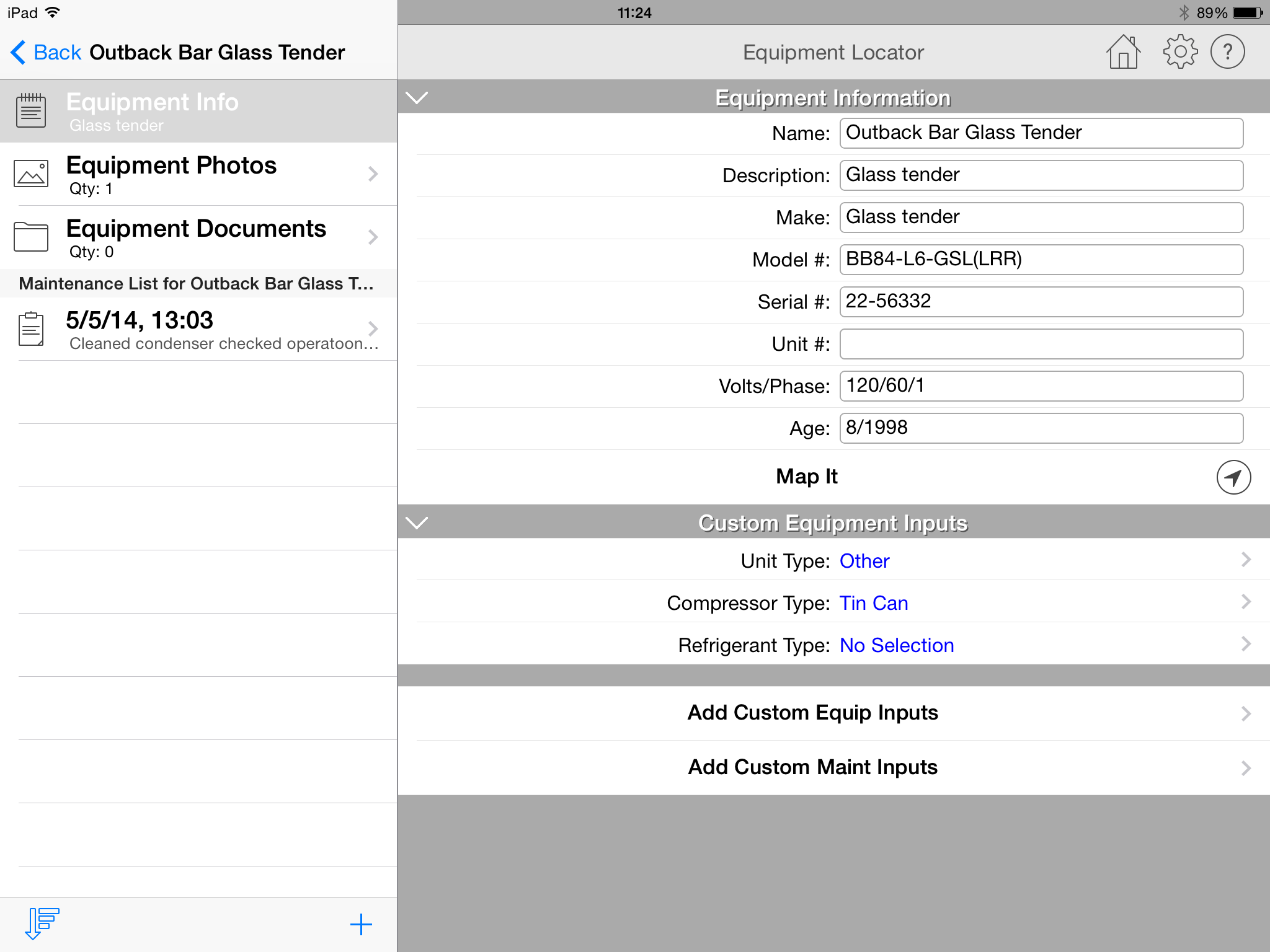
Task: Tap the Map It location arrow icon
Action: coord(1233,477)
